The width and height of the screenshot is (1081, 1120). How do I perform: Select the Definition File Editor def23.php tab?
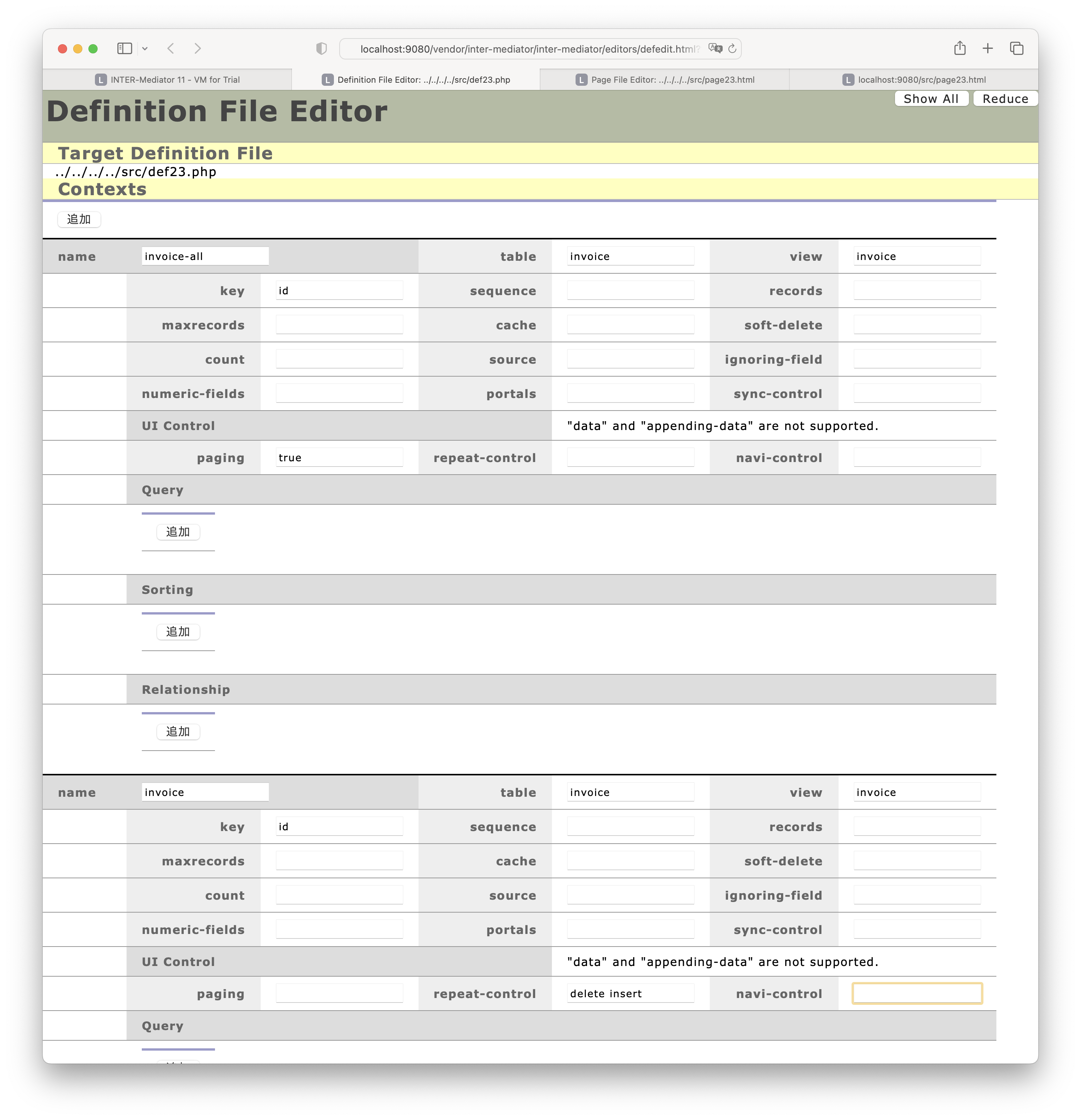point(416,79)
